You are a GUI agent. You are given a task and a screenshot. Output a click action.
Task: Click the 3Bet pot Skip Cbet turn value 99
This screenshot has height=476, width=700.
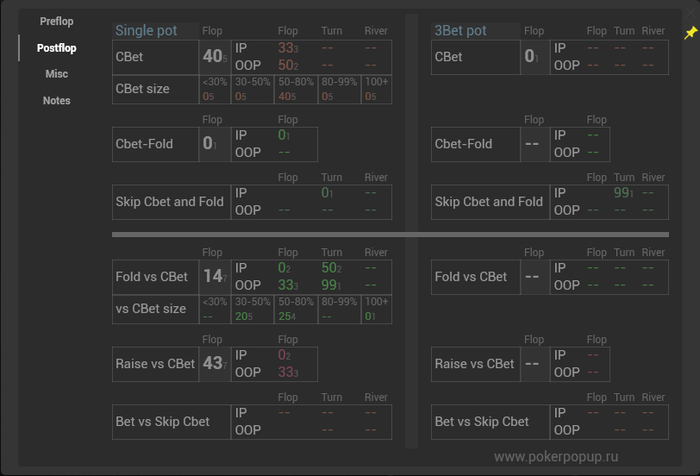click(x=623, y=193)
